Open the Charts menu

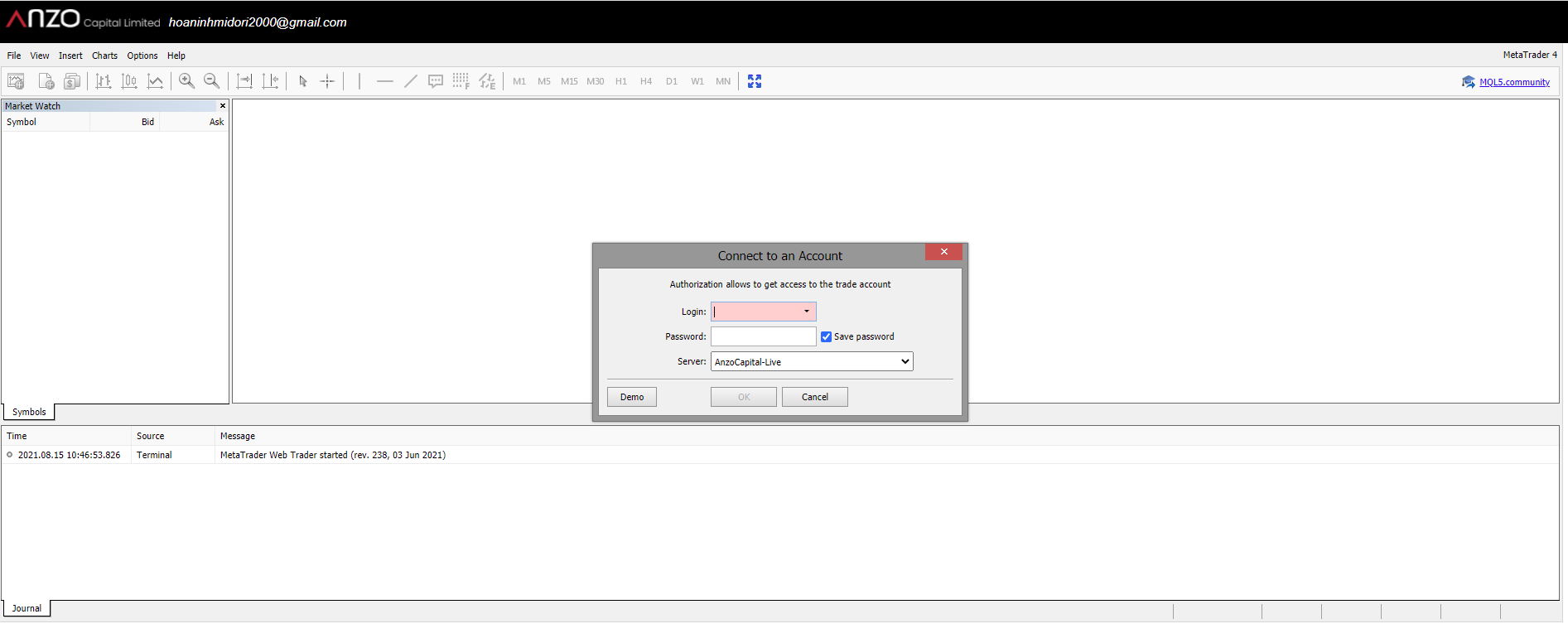point(104,56)
